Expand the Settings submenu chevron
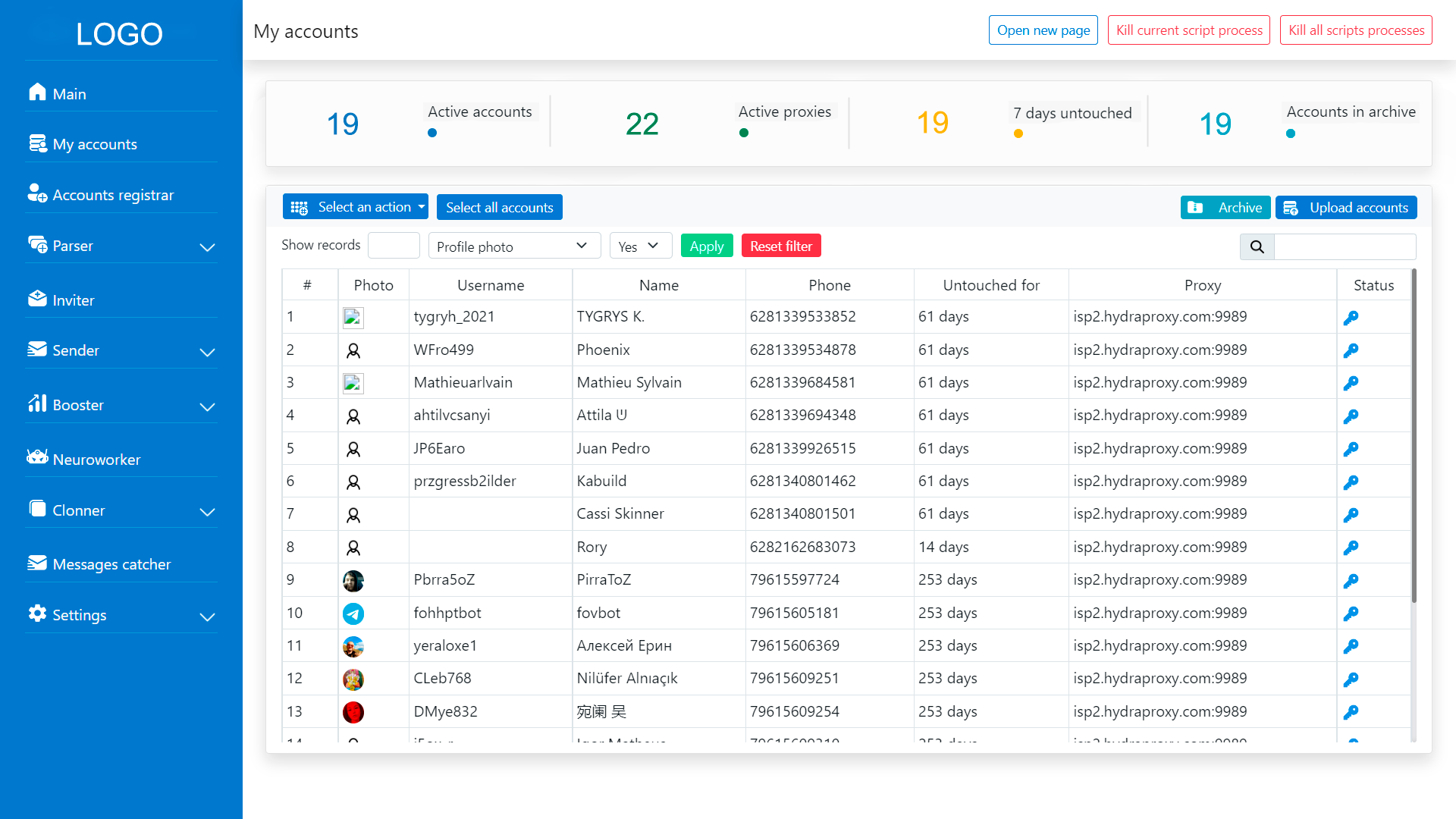Screen dimensions: 1456x819 pyautogui.click(x=207, y=617)
